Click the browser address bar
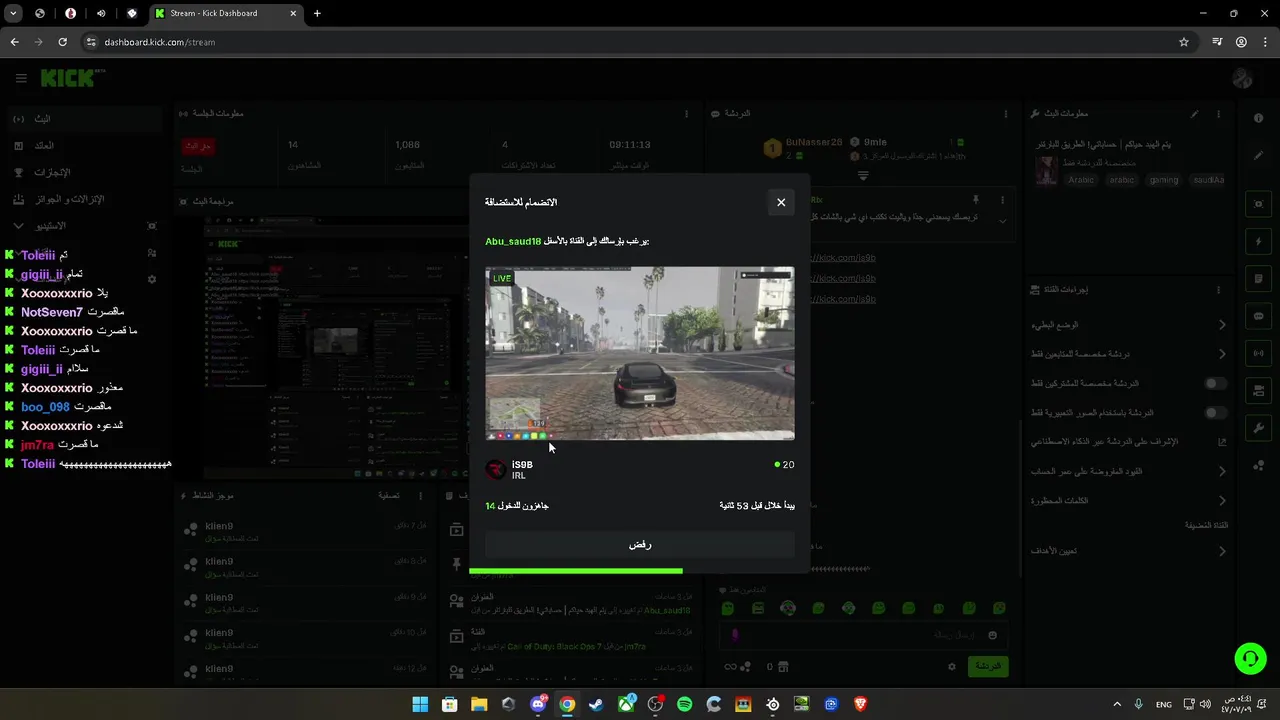The image size is (1280, 720). tap(630, 42)
